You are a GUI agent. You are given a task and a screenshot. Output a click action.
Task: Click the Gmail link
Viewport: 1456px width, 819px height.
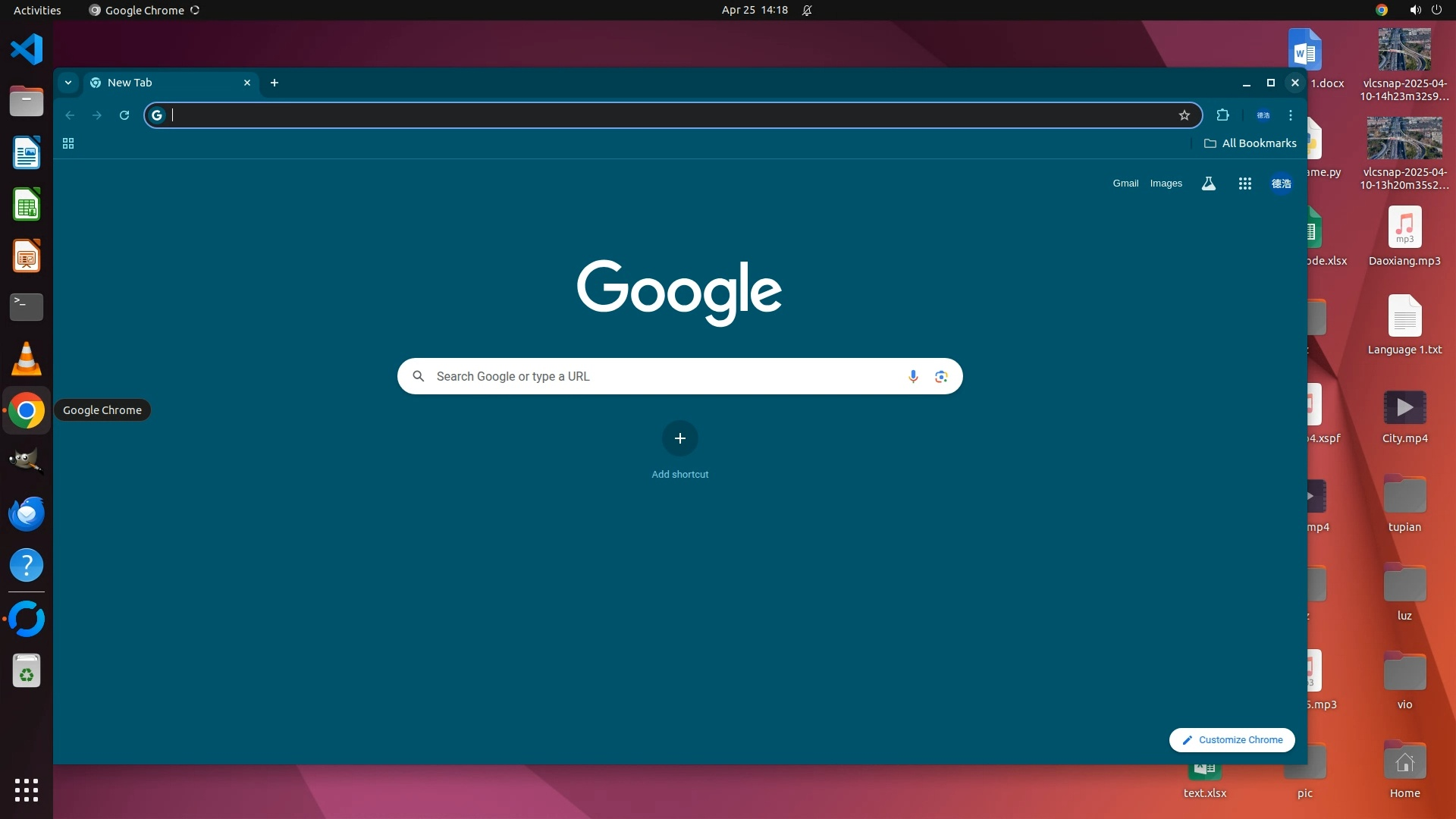click(x=1125, y=184)
